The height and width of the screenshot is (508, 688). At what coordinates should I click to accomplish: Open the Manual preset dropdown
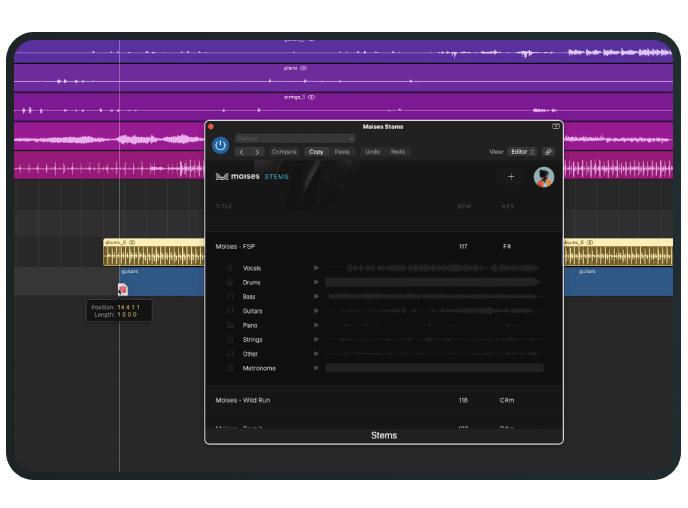coord(294,139)
